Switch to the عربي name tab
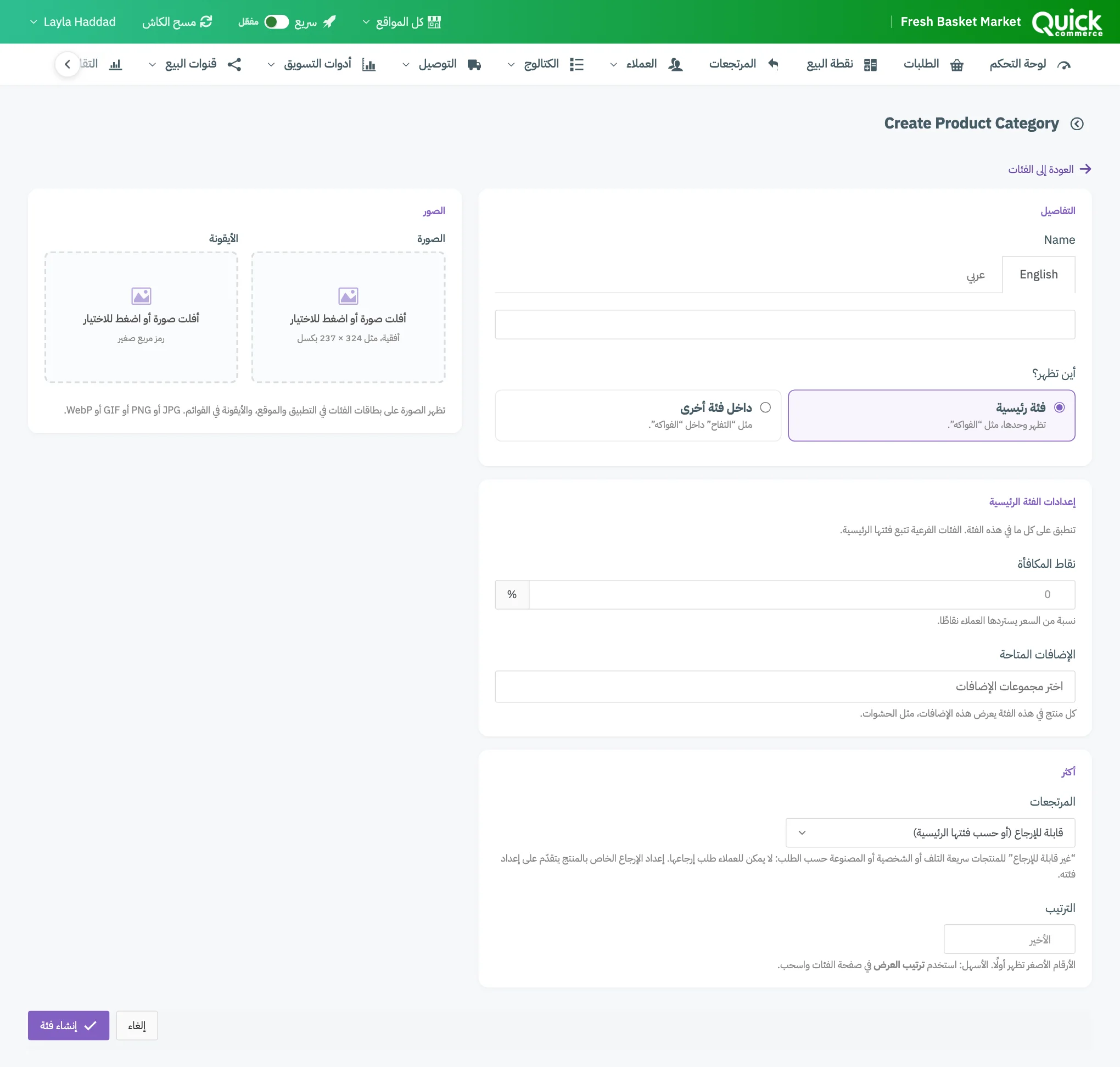The width and height of the screenshot is (1120, 1067). tap(976, 275)
